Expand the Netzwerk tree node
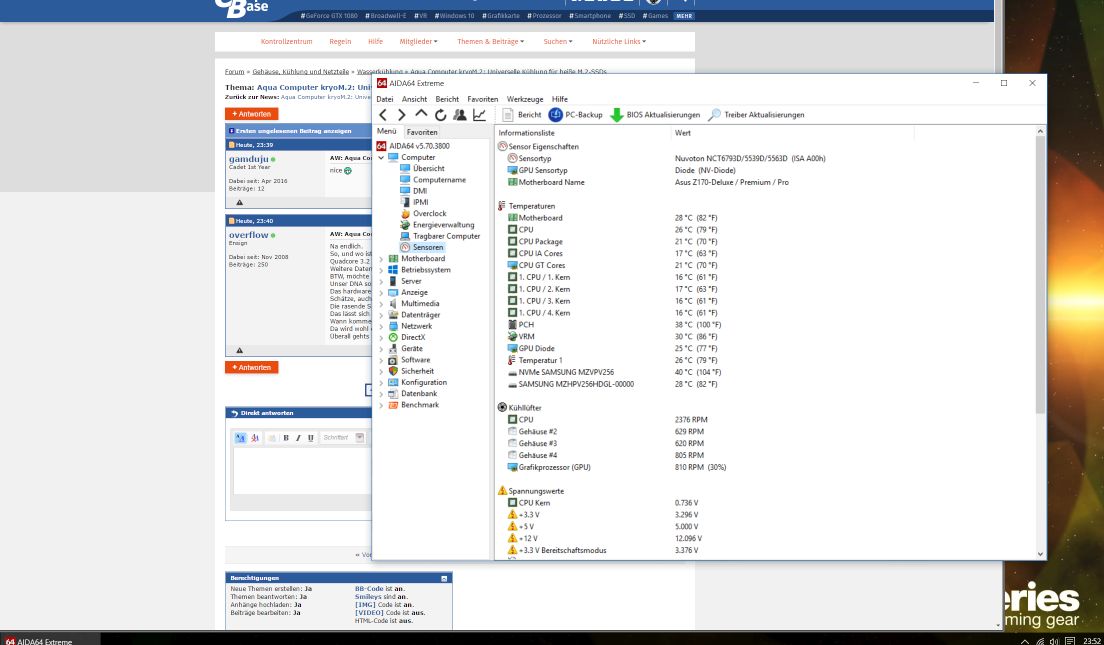 [381, 327]
